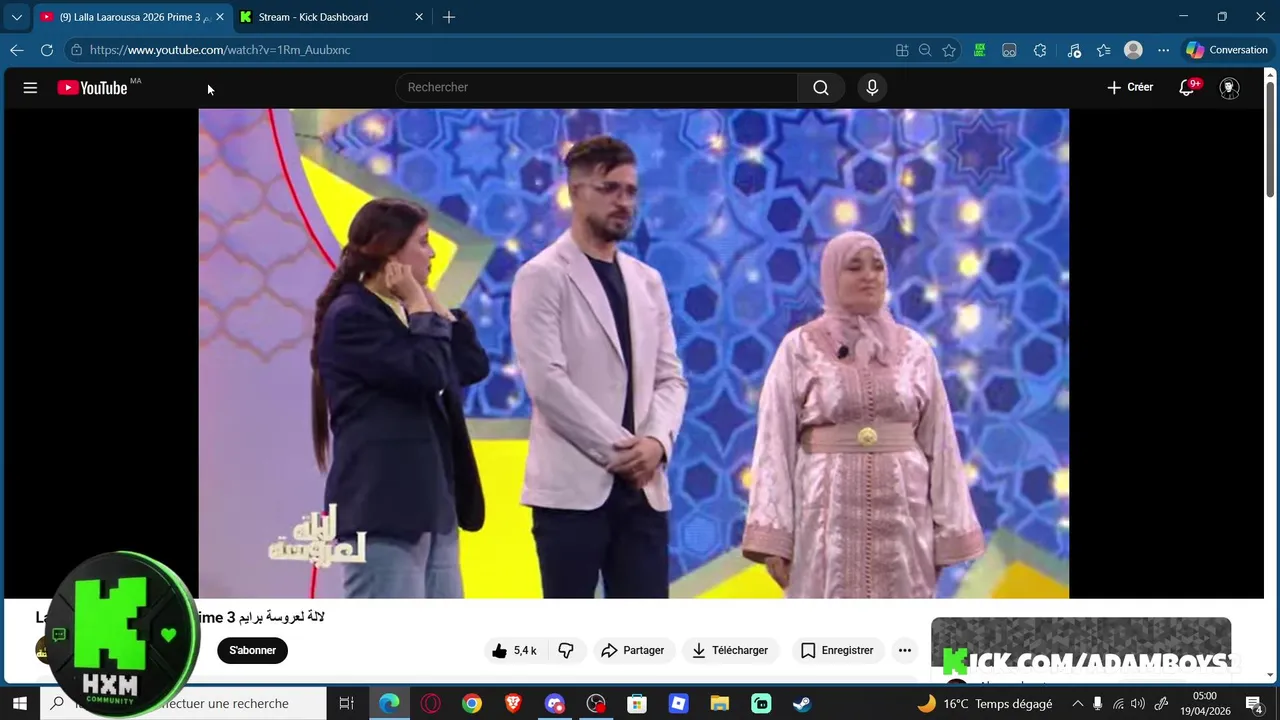Launch Google Chrome from the taskbar
This screenshot has height=720, width=1280.
tap(472, 703)
